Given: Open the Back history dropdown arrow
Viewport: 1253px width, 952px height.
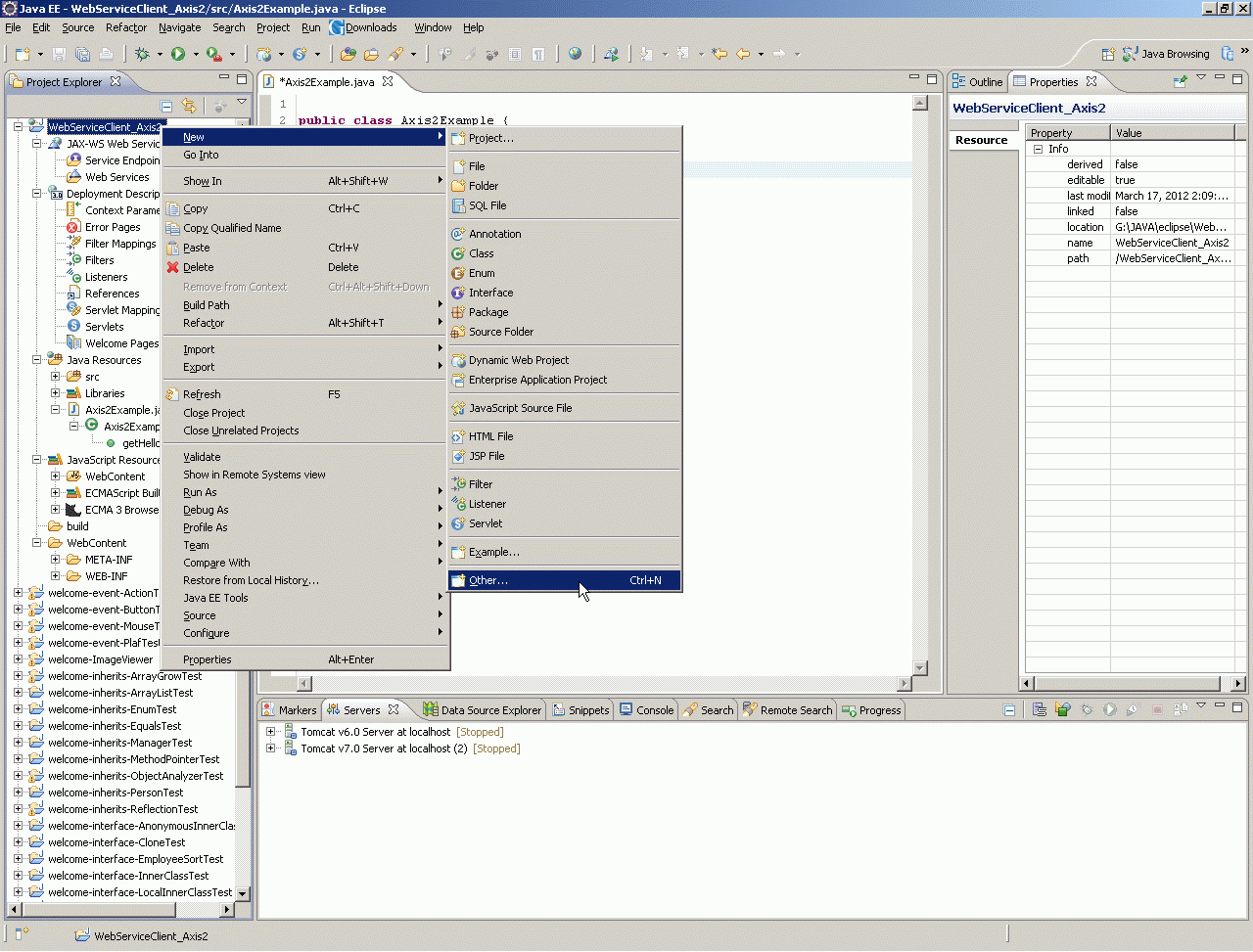Looking at the screenshot, I should pyautogui.click(x=762, y=54).
